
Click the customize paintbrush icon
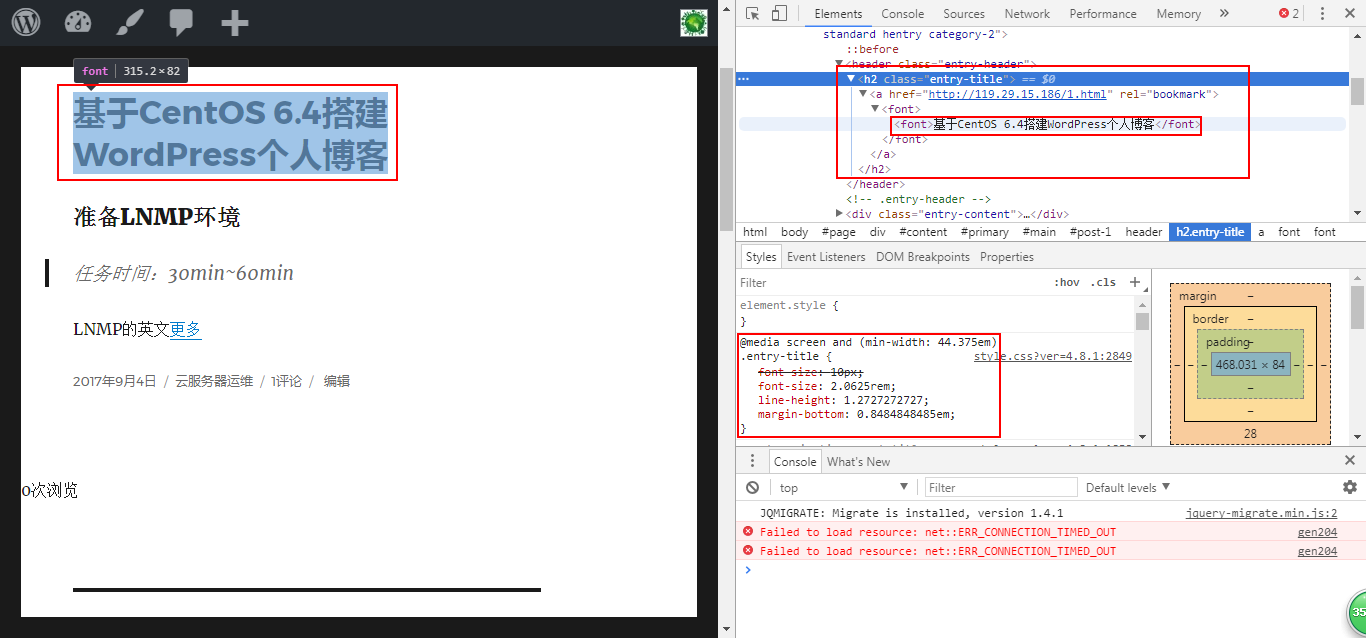click(130, 22)
